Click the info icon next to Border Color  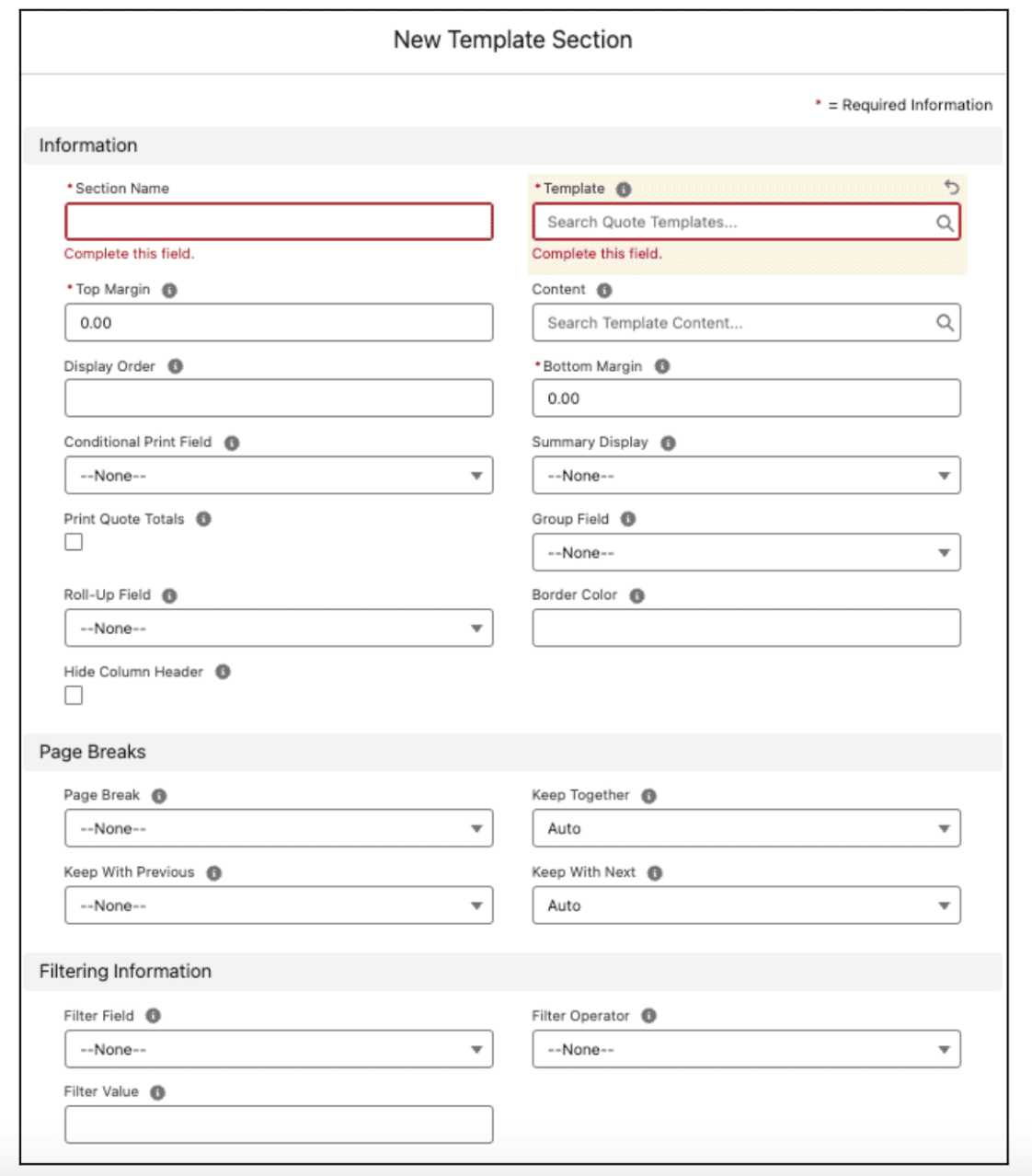point(637,595)
